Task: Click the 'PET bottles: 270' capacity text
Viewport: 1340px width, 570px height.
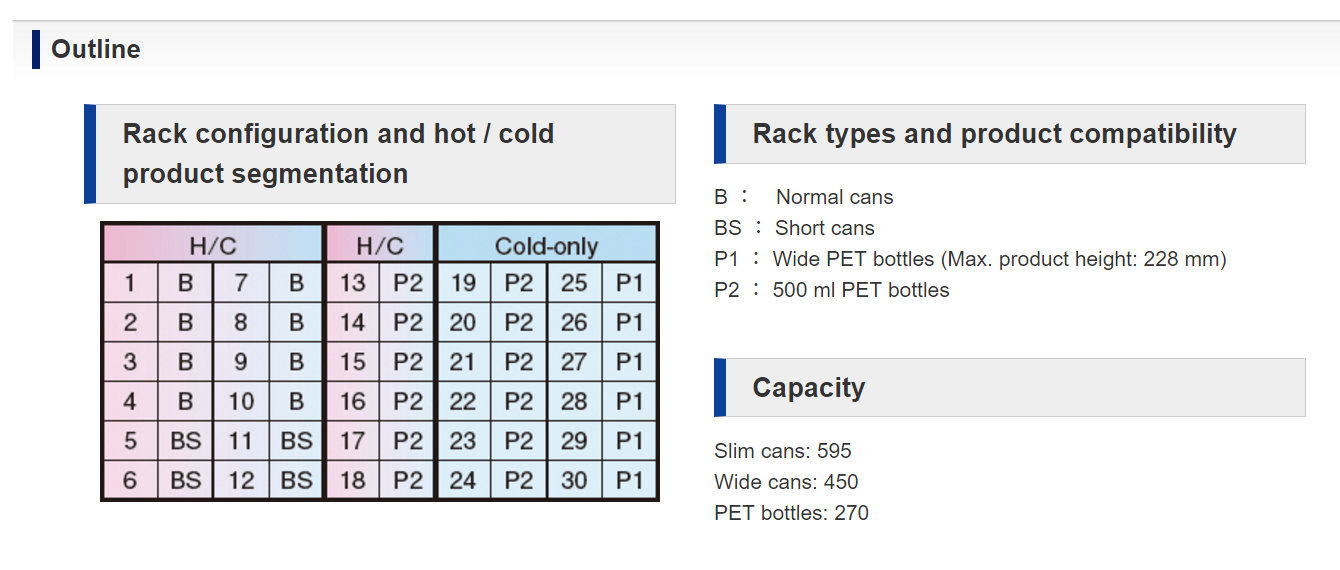Action: pyautogui.click(x=791, y=513)
